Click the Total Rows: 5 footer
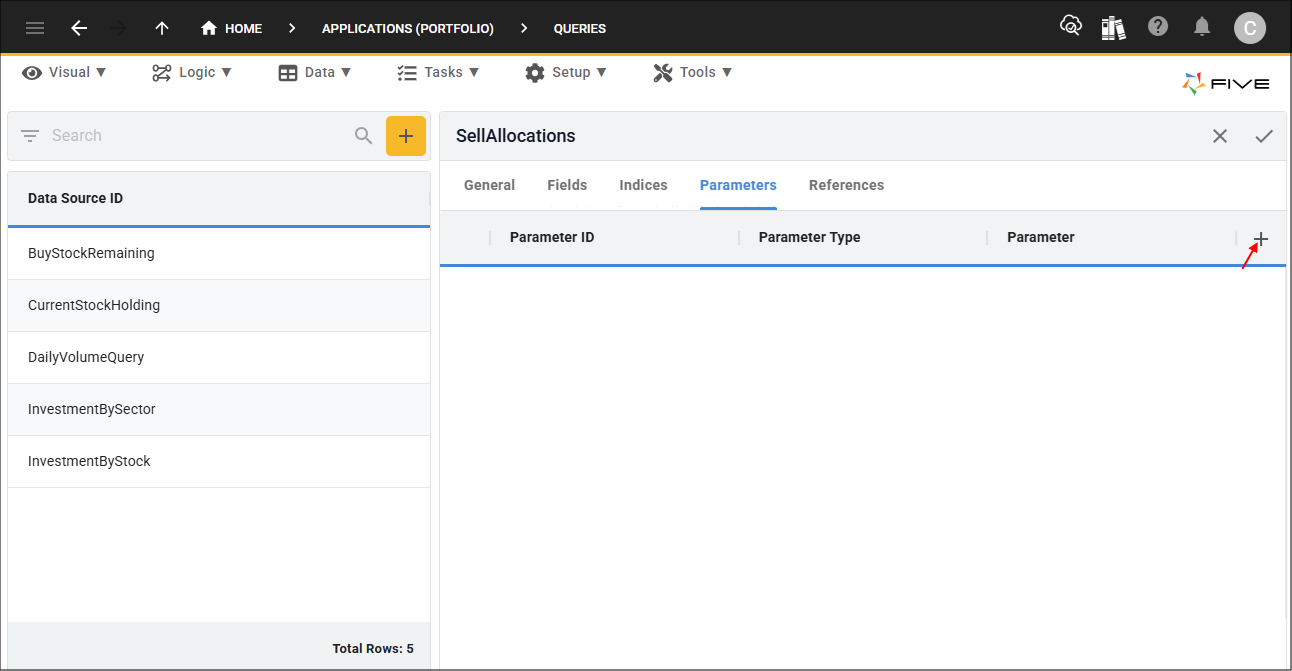The height and width of the screenshot is (671, 1292). click(x=373, y=649)
